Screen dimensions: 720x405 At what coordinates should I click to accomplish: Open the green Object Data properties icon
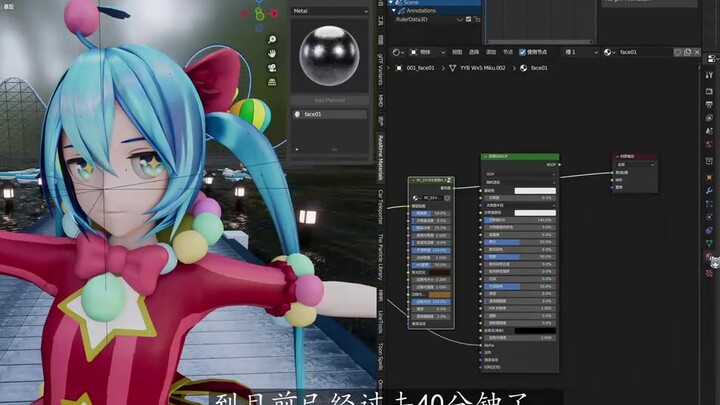[x=709, y=243]
